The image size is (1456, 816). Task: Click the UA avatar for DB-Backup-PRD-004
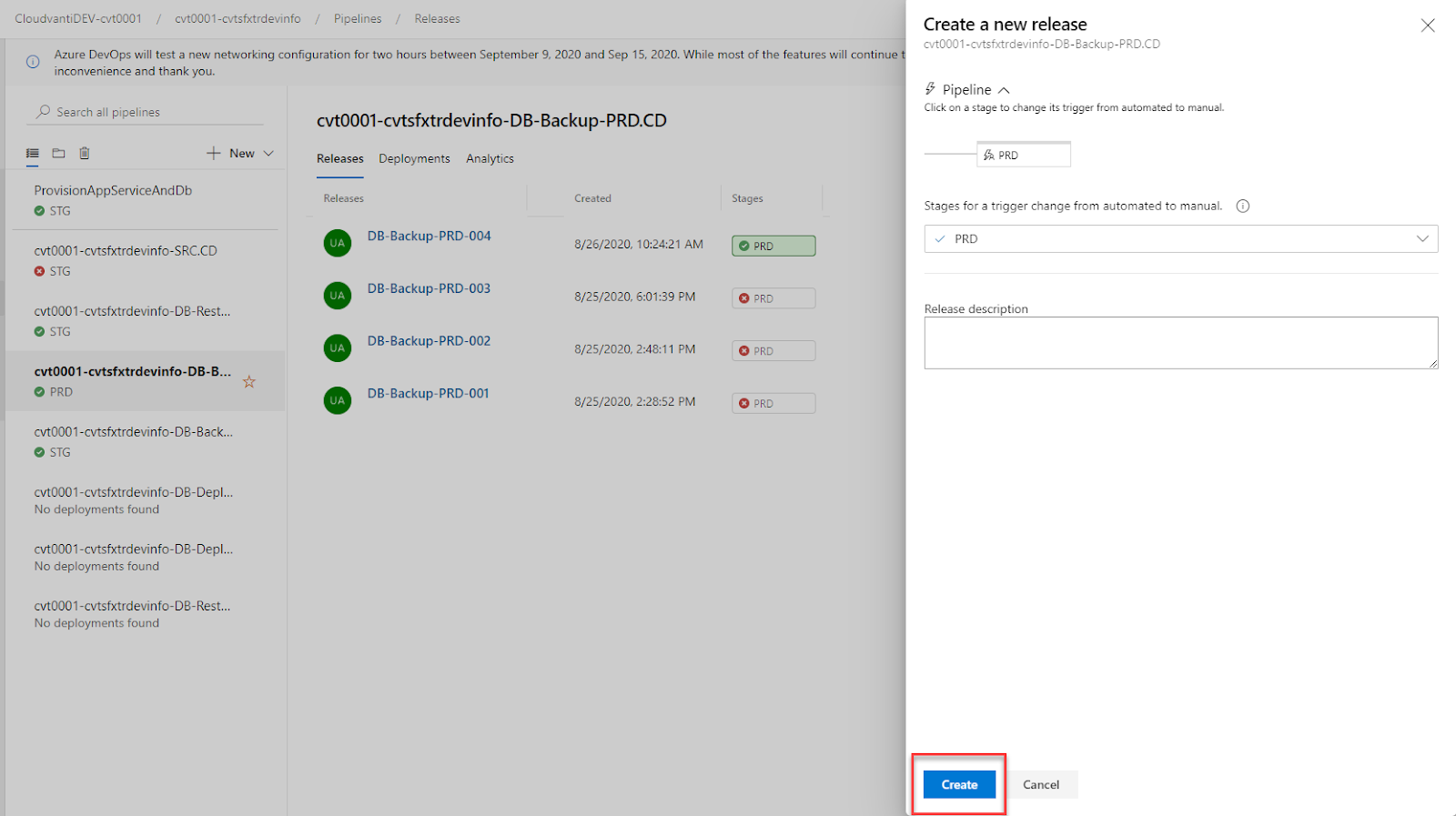click(338, 243)
